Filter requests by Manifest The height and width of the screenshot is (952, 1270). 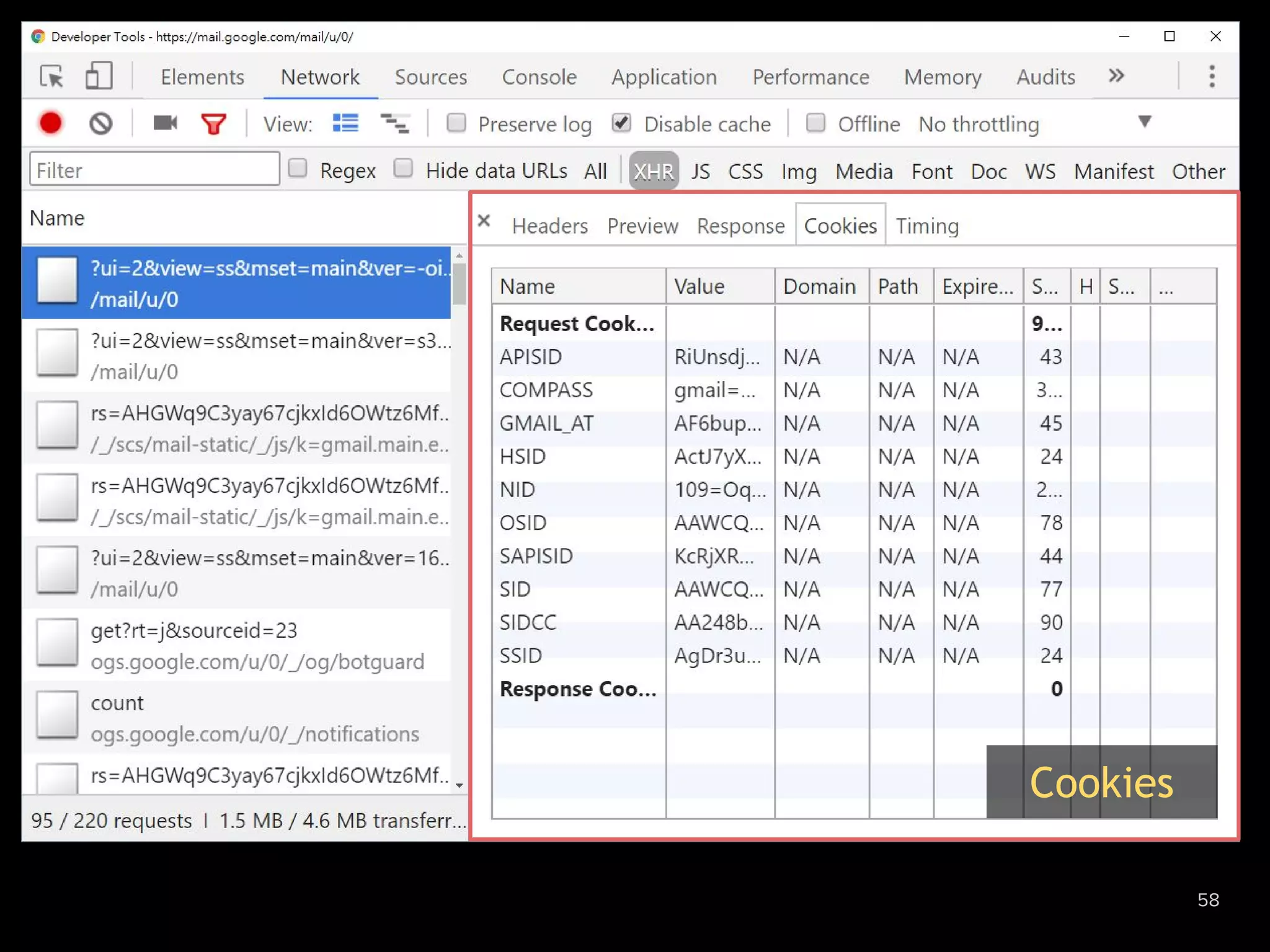(1114, 171)
